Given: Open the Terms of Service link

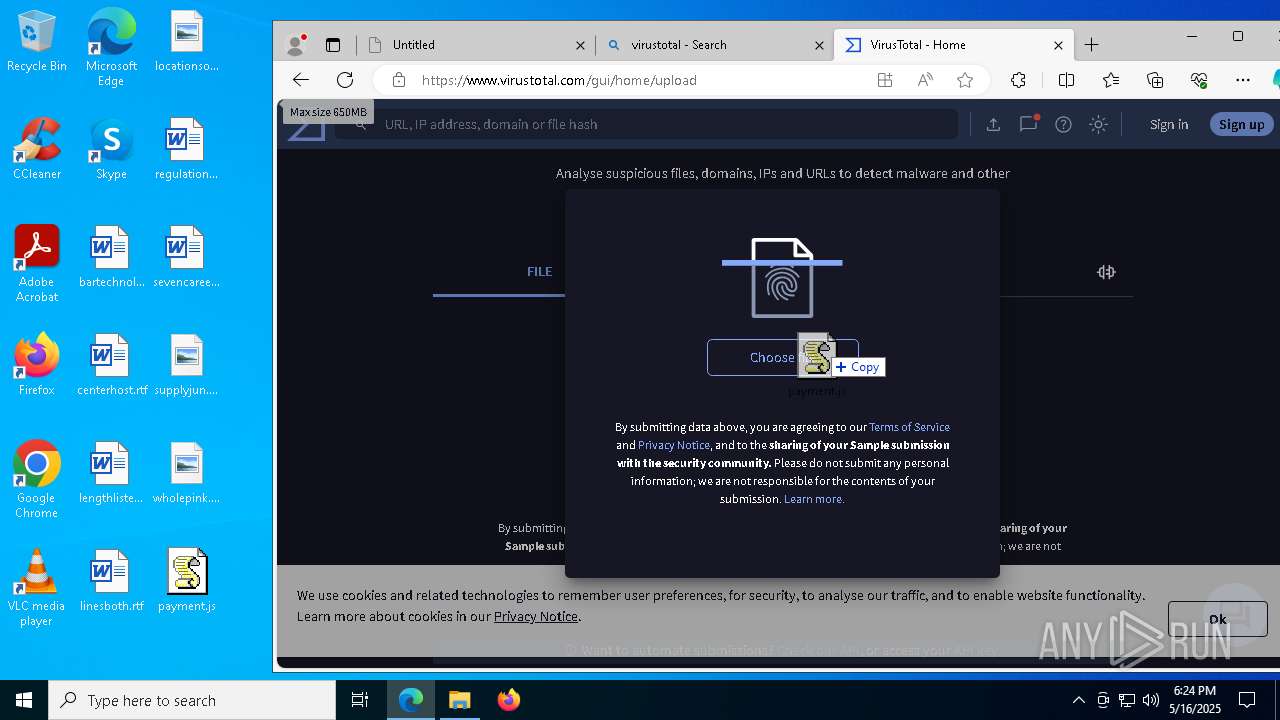Looking at the screenshot, I should 909,427.
